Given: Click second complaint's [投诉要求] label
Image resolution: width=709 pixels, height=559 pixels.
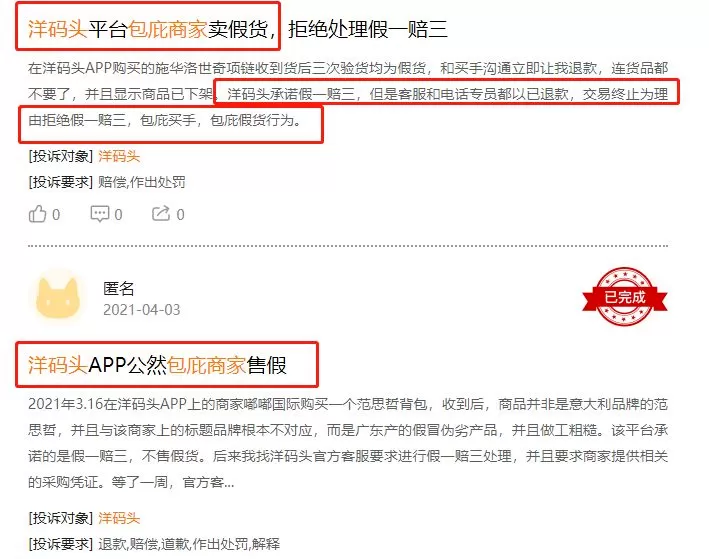Looking at the screenshot, I should [x=61, y=544].
